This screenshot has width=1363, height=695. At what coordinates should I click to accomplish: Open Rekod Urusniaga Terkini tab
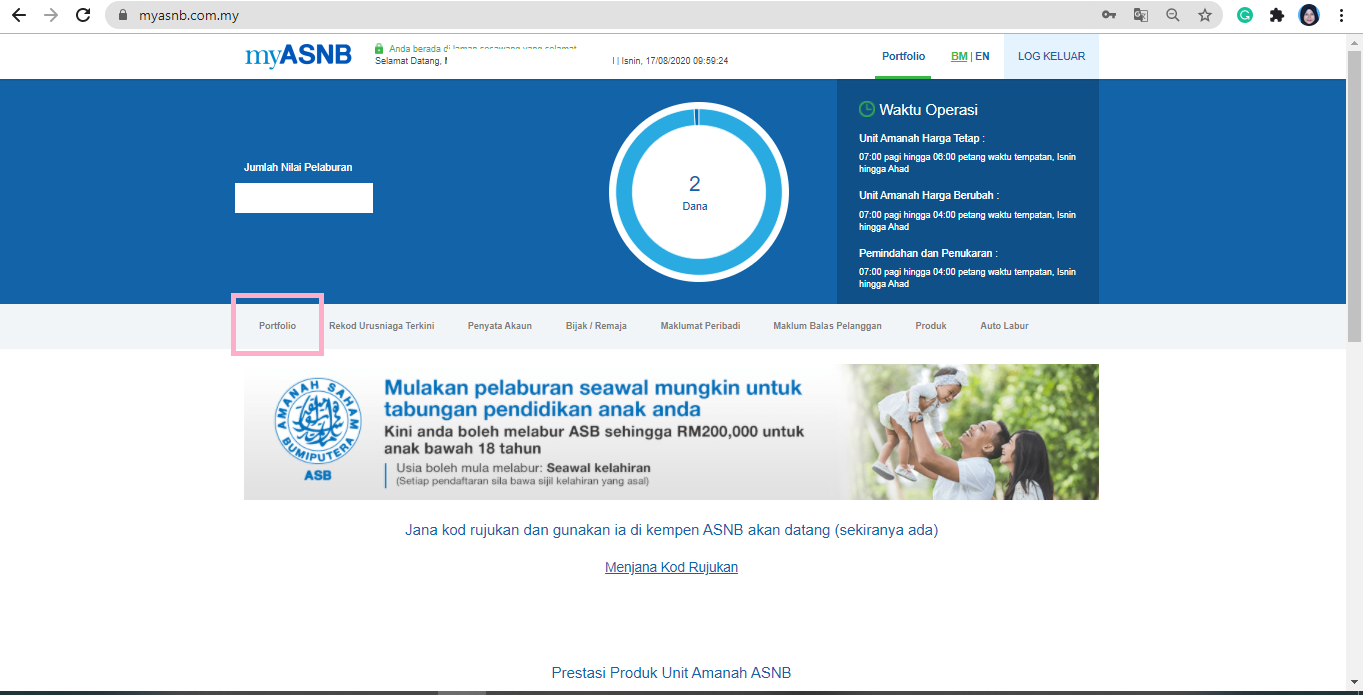[382, 326]
